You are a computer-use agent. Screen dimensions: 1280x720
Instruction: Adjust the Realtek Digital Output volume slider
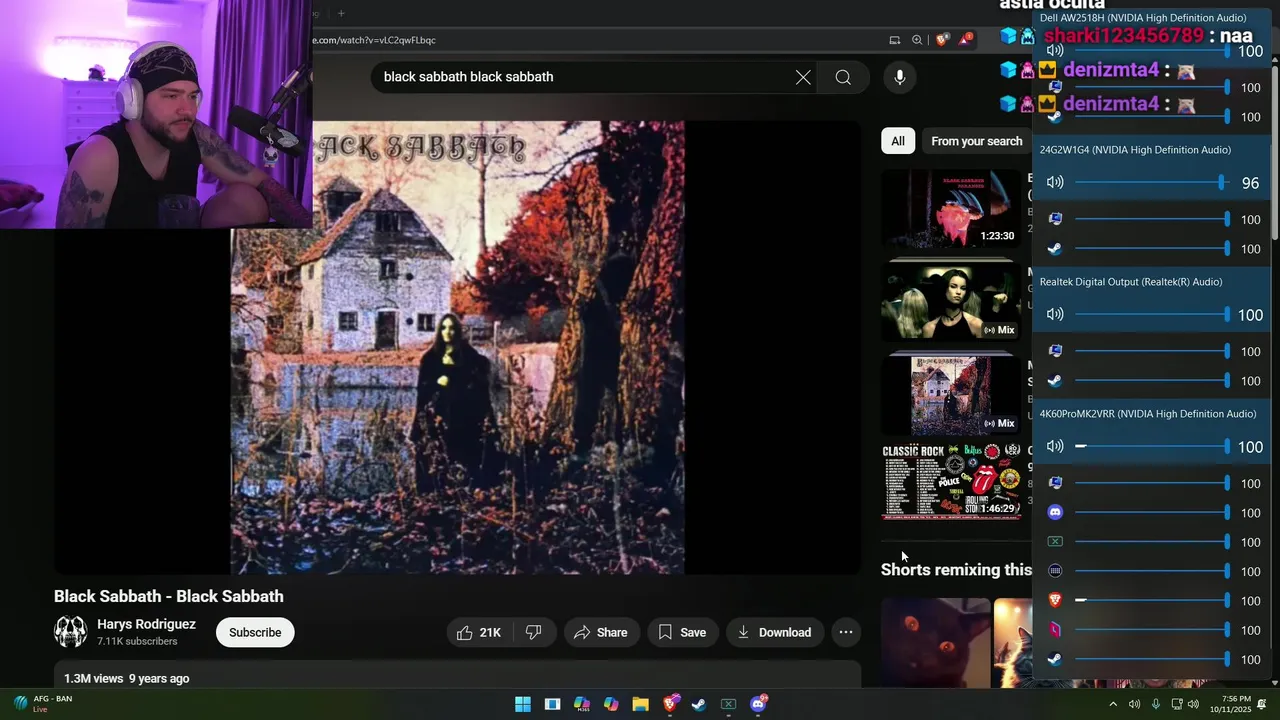[x=1152, y=314]
